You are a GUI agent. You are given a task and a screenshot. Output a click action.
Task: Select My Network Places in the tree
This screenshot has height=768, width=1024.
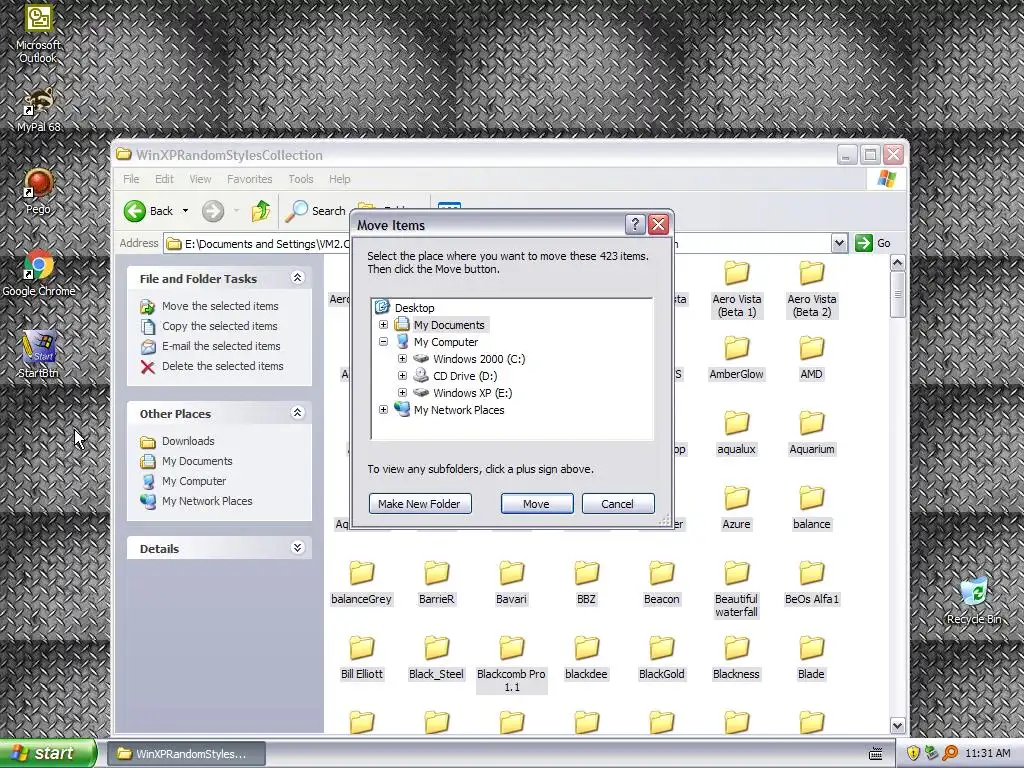(x=458, y=409)
